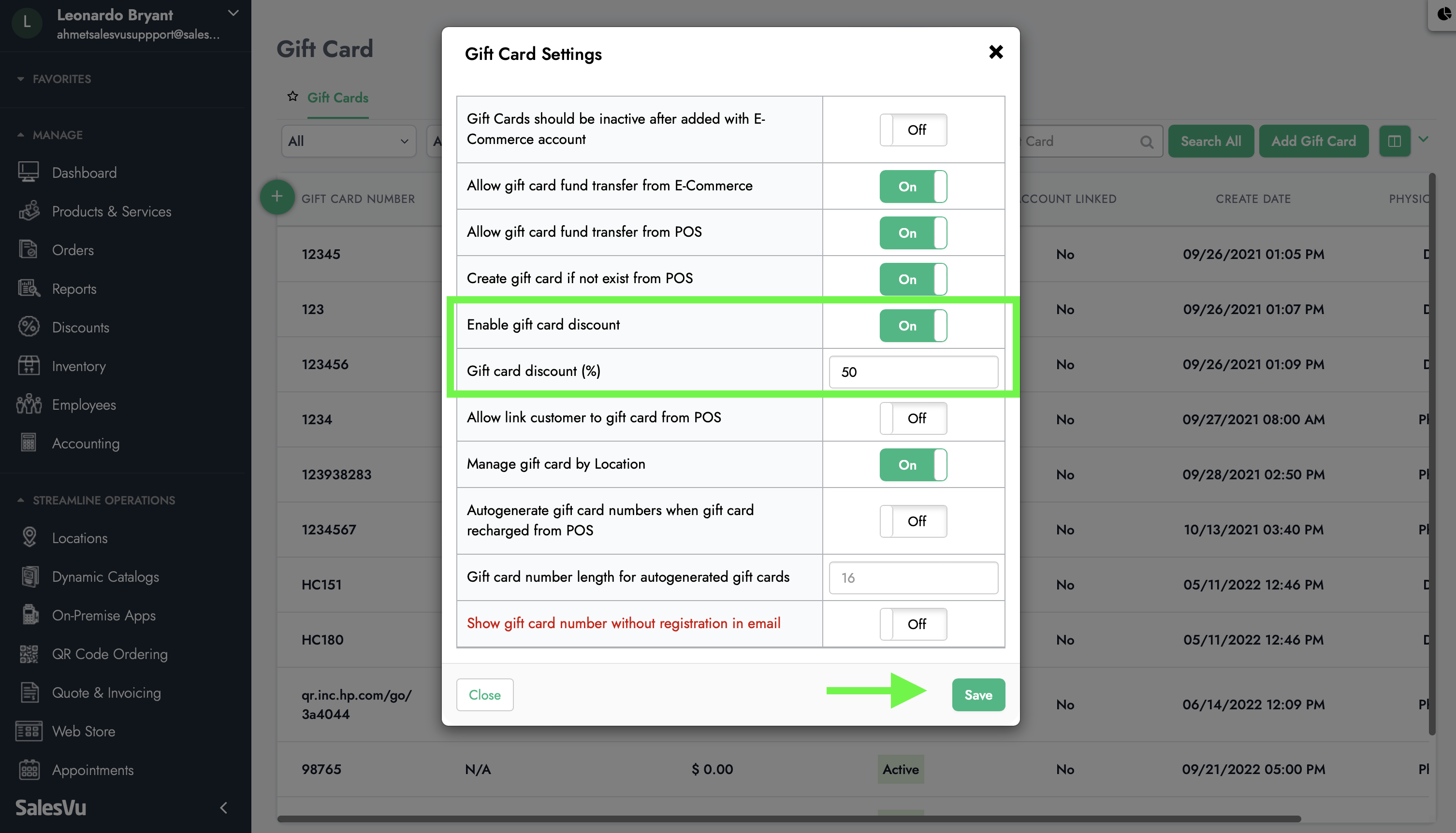
Task: Expand the Leonardo Bryant account menu
Action: coord(233,13)
